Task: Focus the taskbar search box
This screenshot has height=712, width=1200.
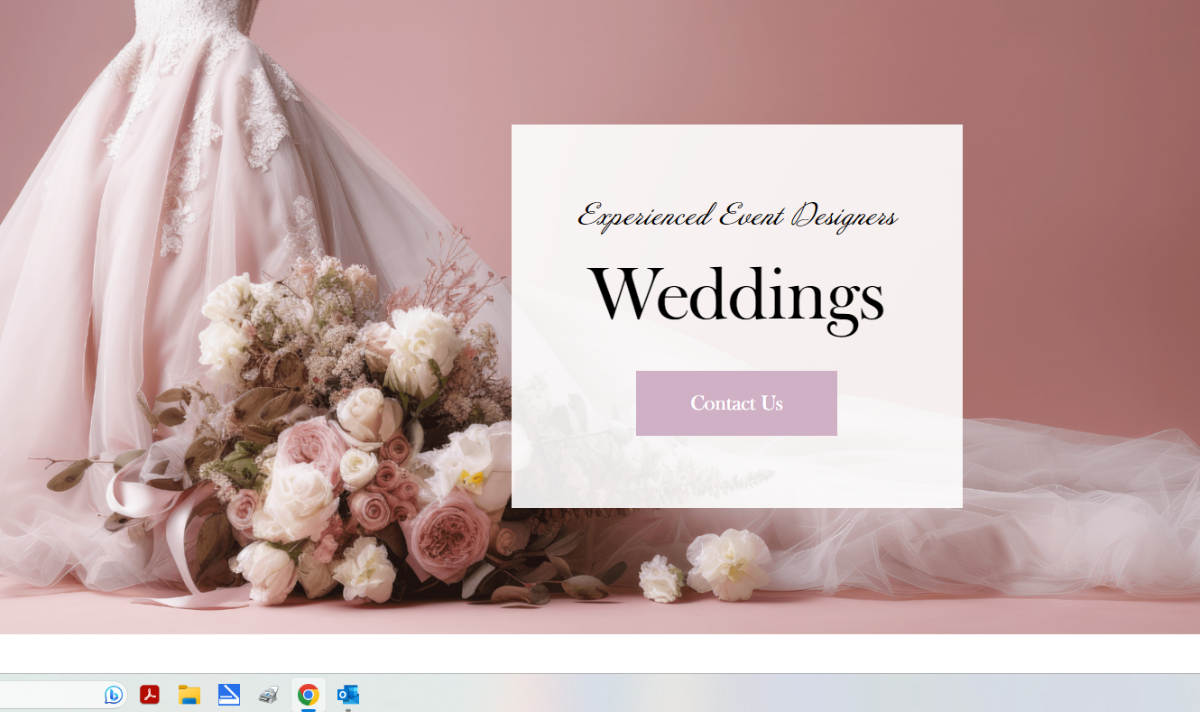Action: point(50,694)
